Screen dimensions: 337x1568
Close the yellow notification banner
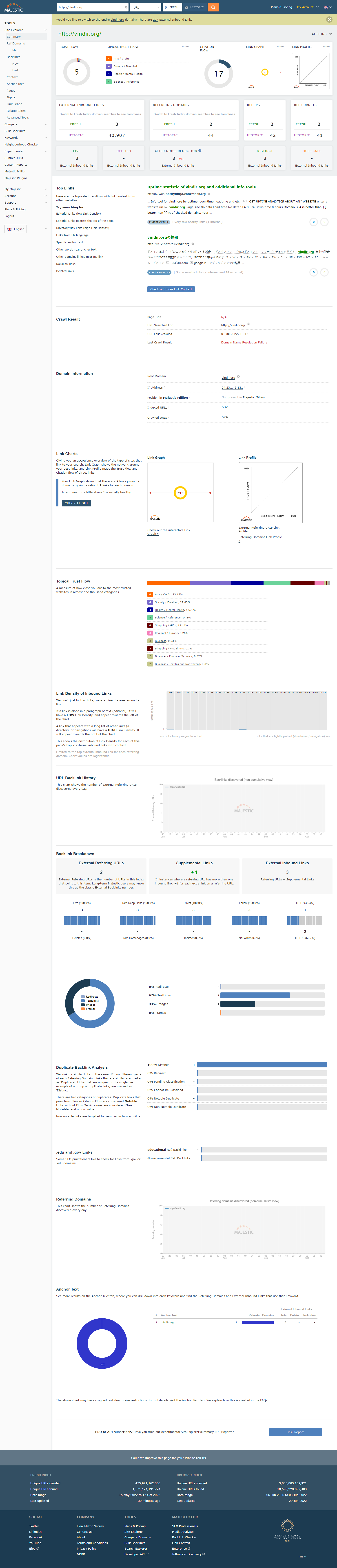(329, 20)
